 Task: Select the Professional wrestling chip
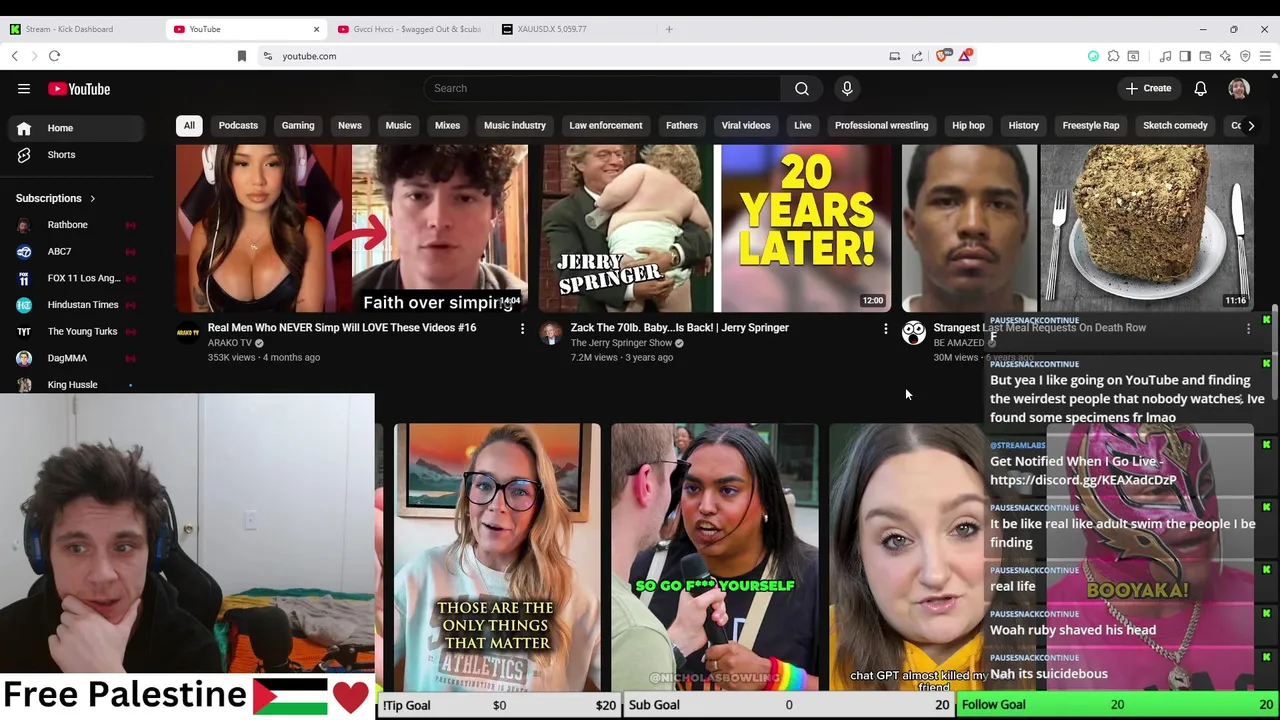(882, 125)
